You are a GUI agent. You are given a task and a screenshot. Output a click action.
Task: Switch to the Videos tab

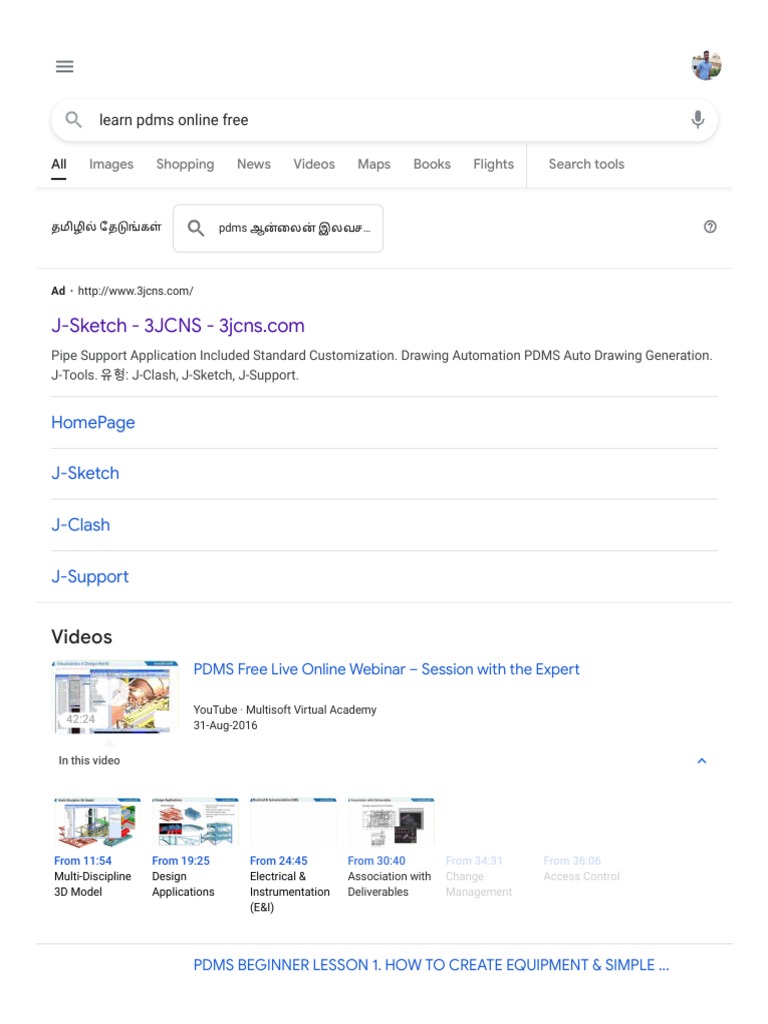click(313, 165)
